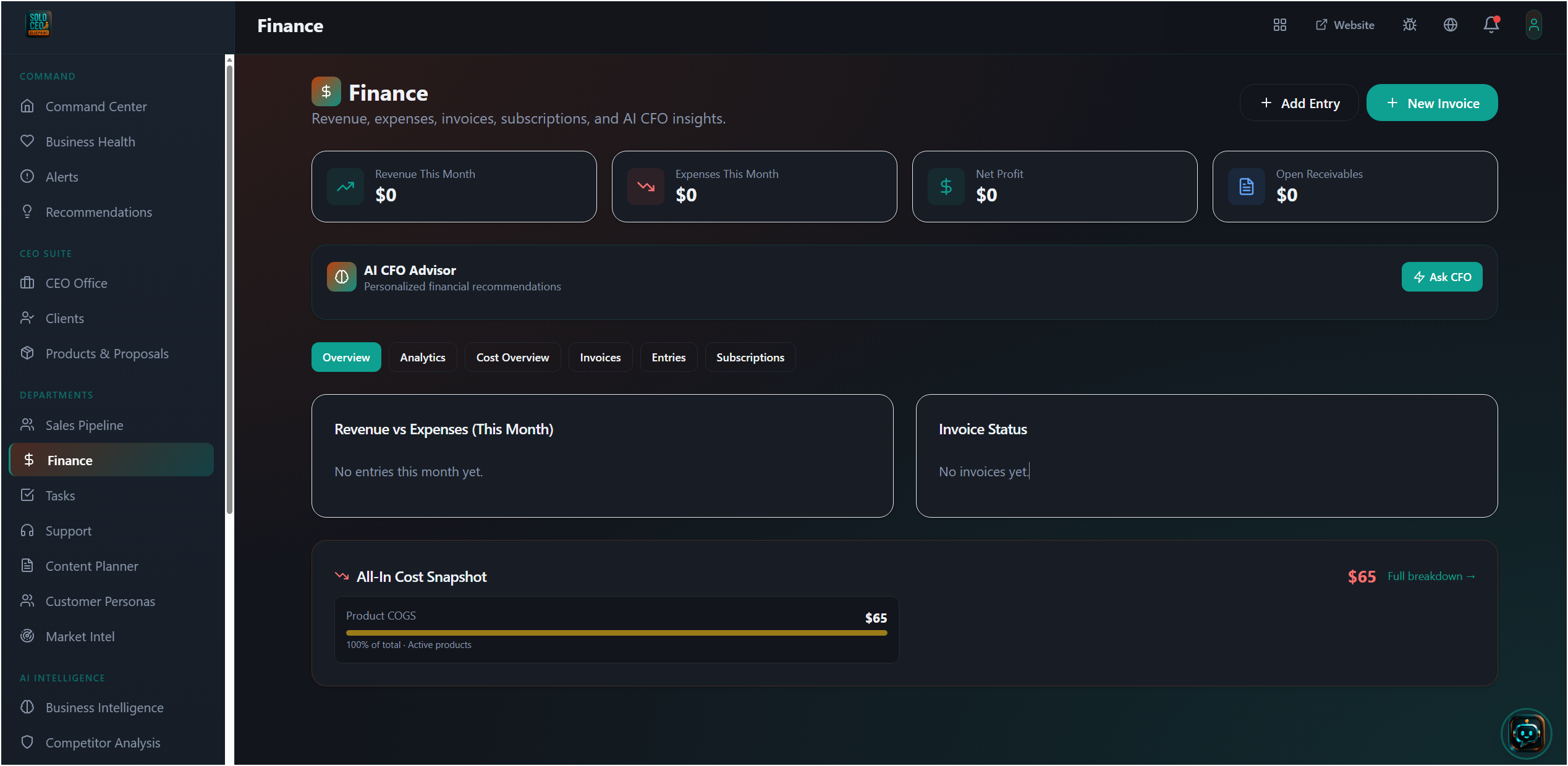
Task: Open the apps grid icon
Action: click(1279, 25)
